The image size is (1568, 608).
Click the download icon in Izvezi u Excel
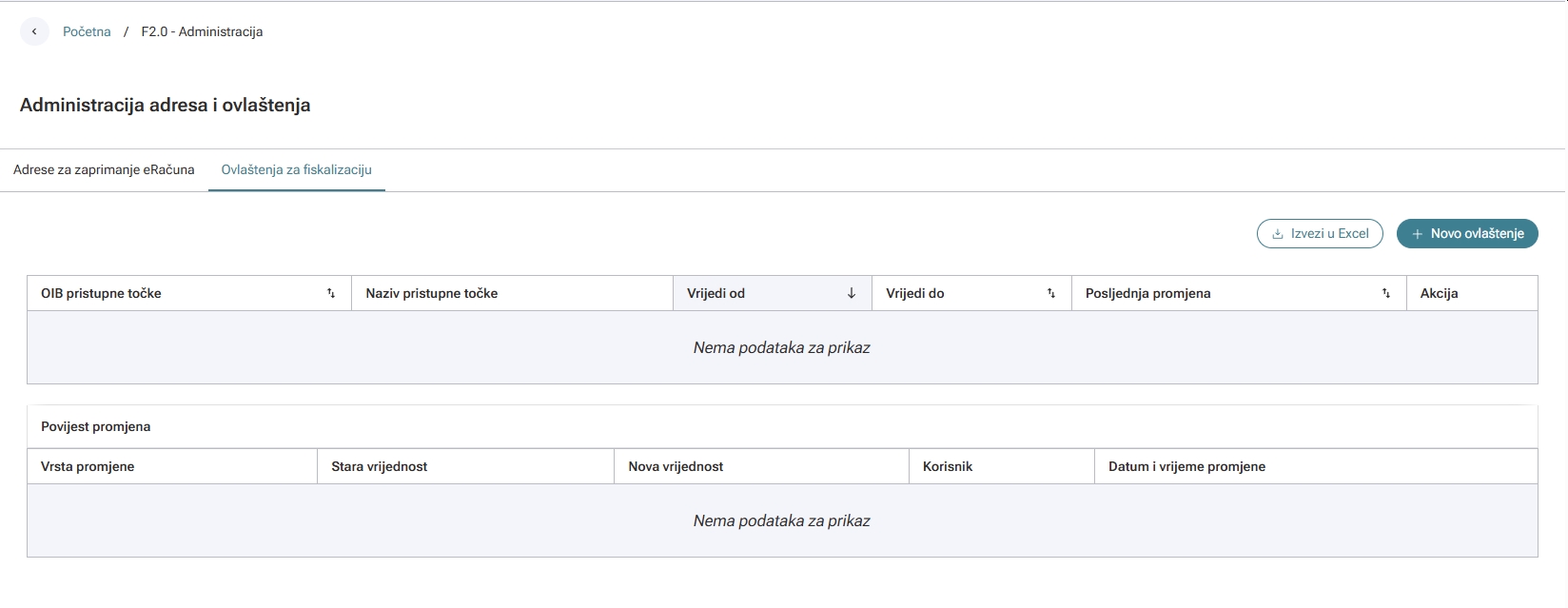(x=1278, y=233)
